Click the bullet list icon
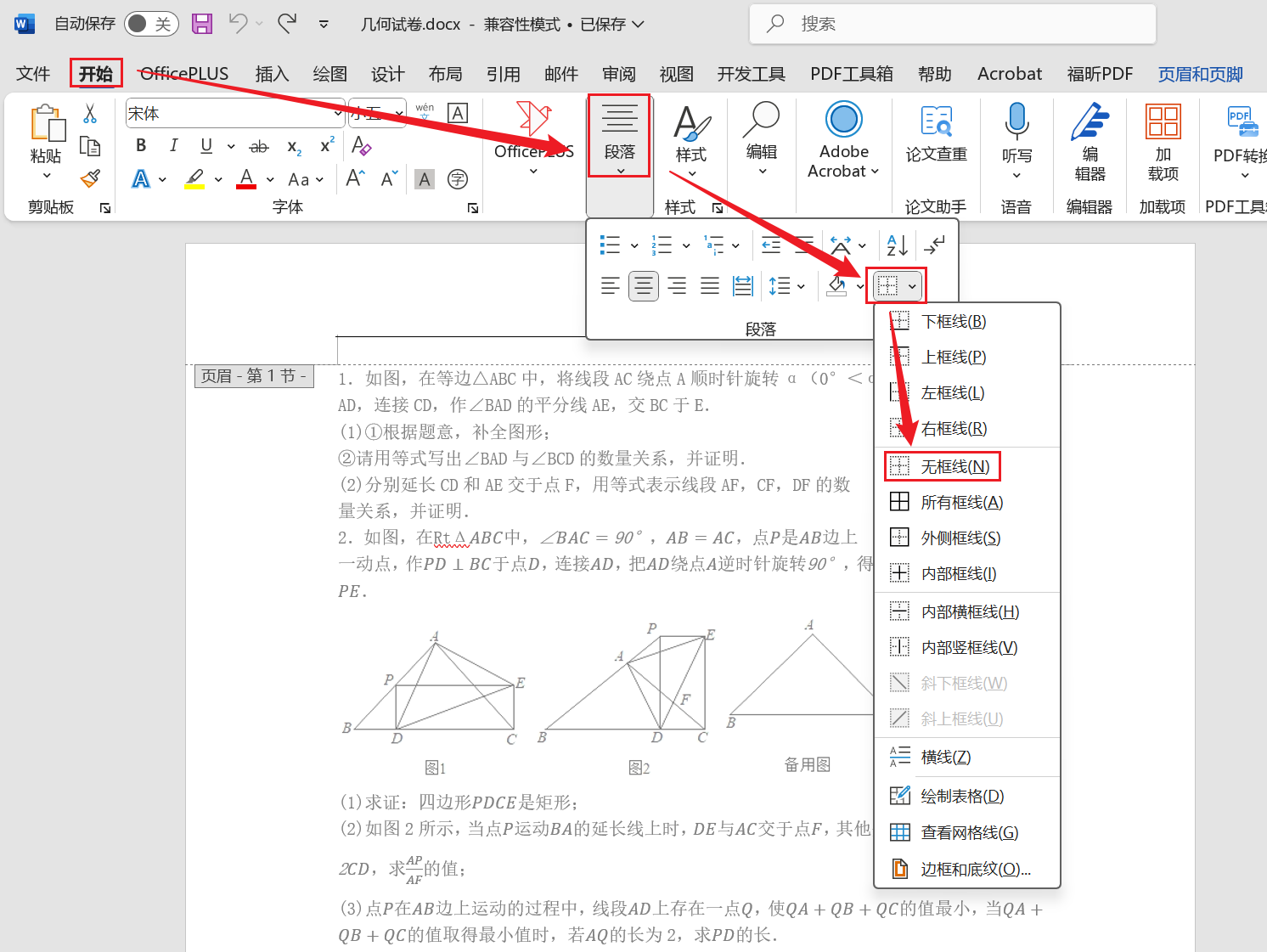Image resolution: width=1267 pixels, height=952 pixels. 610,245
